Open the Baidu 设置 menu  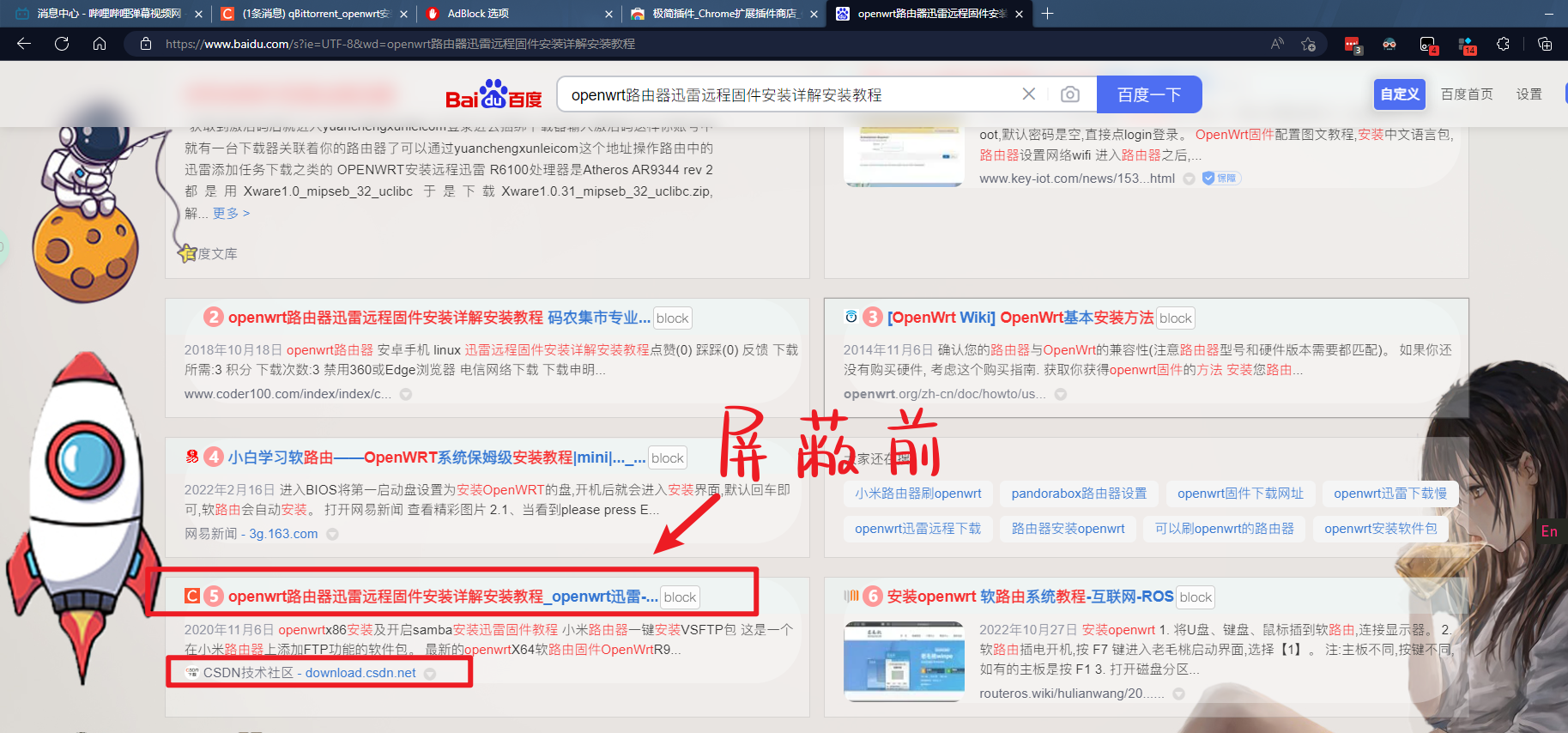(1529, 94)
